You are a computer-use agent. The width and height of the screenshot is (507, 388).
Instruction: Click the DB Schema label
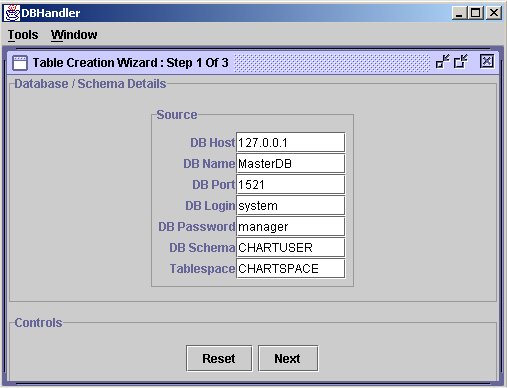(x=202, y=248)
